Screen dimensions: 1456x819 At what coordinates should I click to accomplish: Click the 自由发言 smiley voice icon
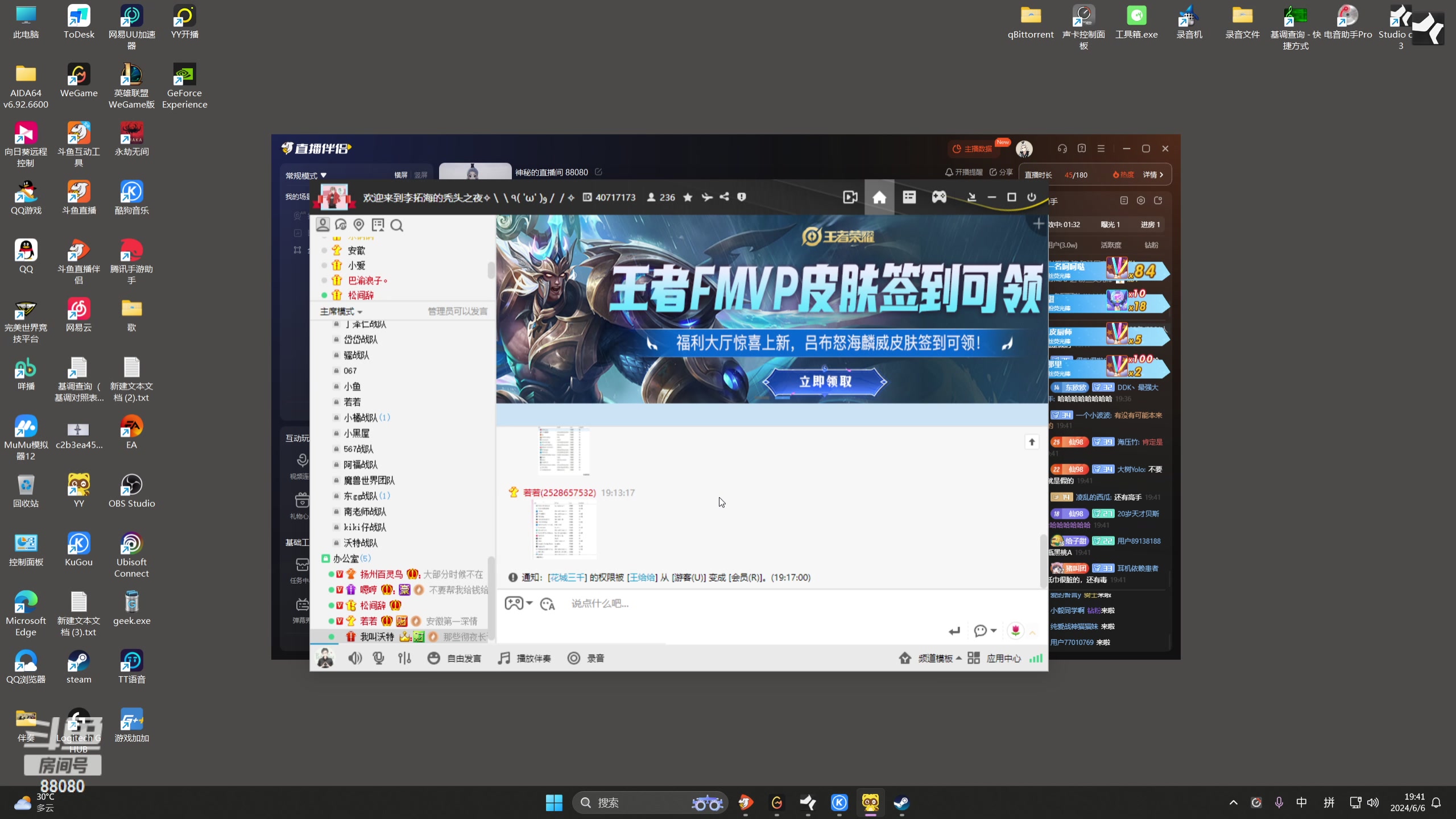tap(433, 658)
